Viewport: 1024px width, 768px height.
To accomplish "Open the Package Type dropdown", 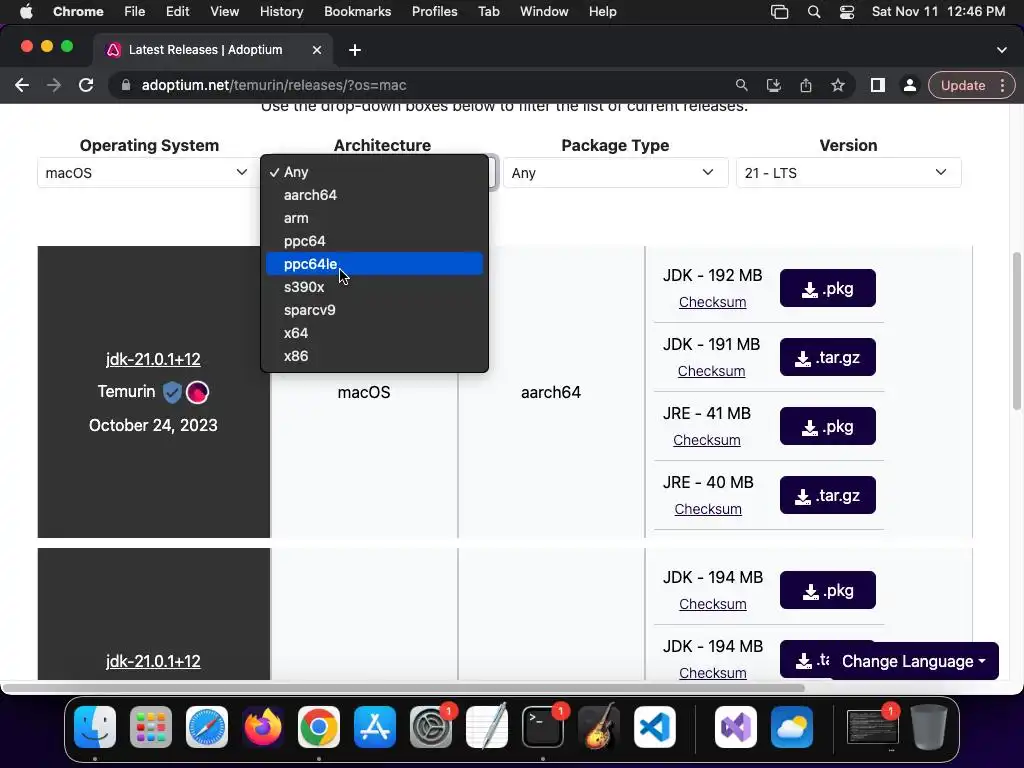I will click(615, 173).
